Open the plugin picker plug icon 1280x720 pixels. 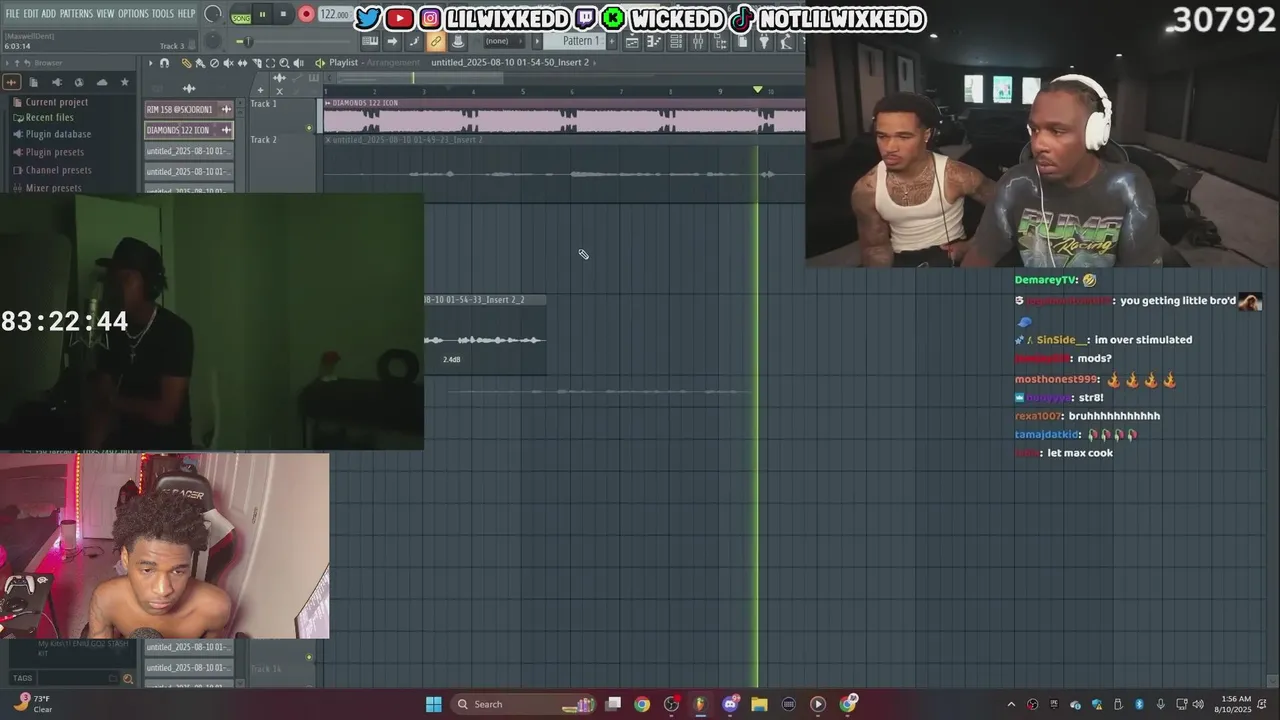(x=765, y=42)
